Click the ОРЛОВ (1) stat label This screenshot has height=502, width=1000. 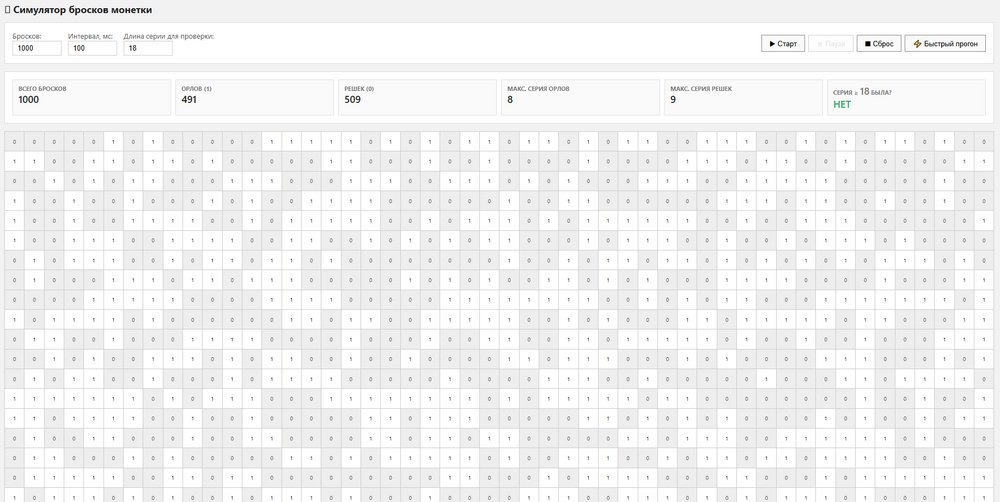click(196, 89)
